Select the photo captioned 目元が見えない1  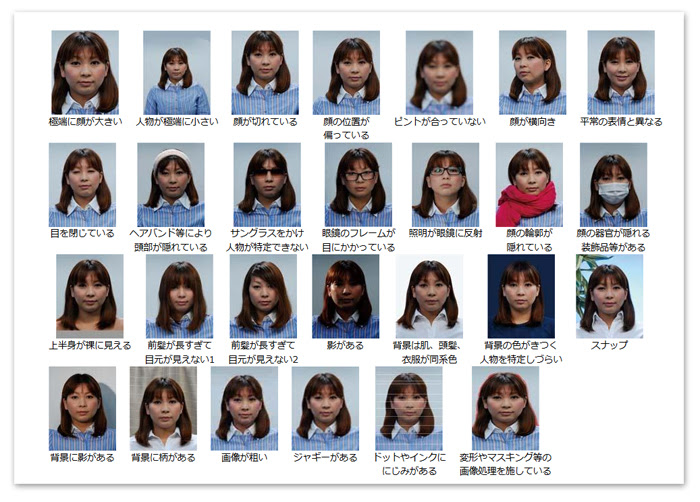click(x=179, y=296)
